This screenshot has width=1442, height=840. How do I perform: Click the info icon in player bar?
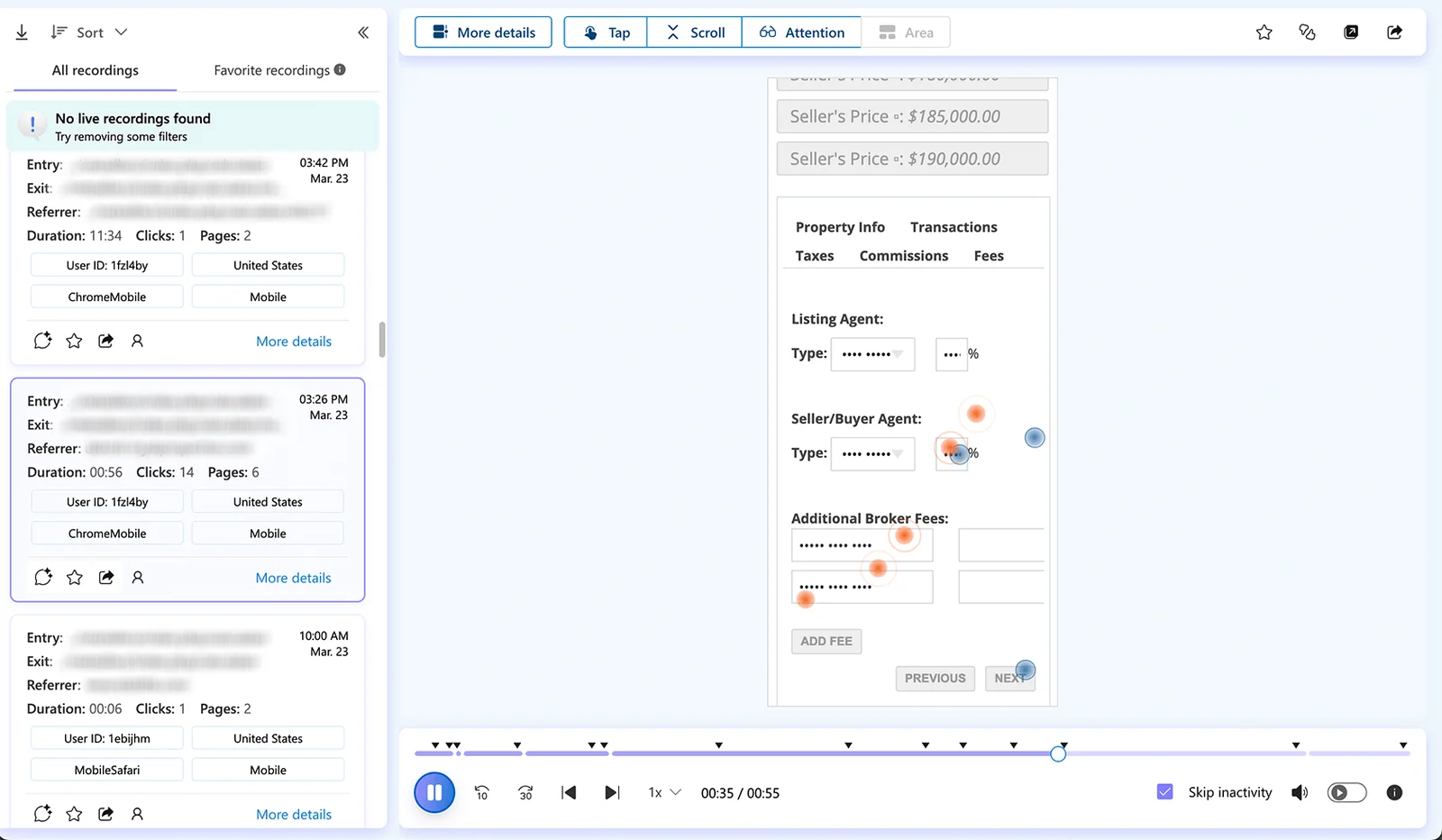(1393, 793)
